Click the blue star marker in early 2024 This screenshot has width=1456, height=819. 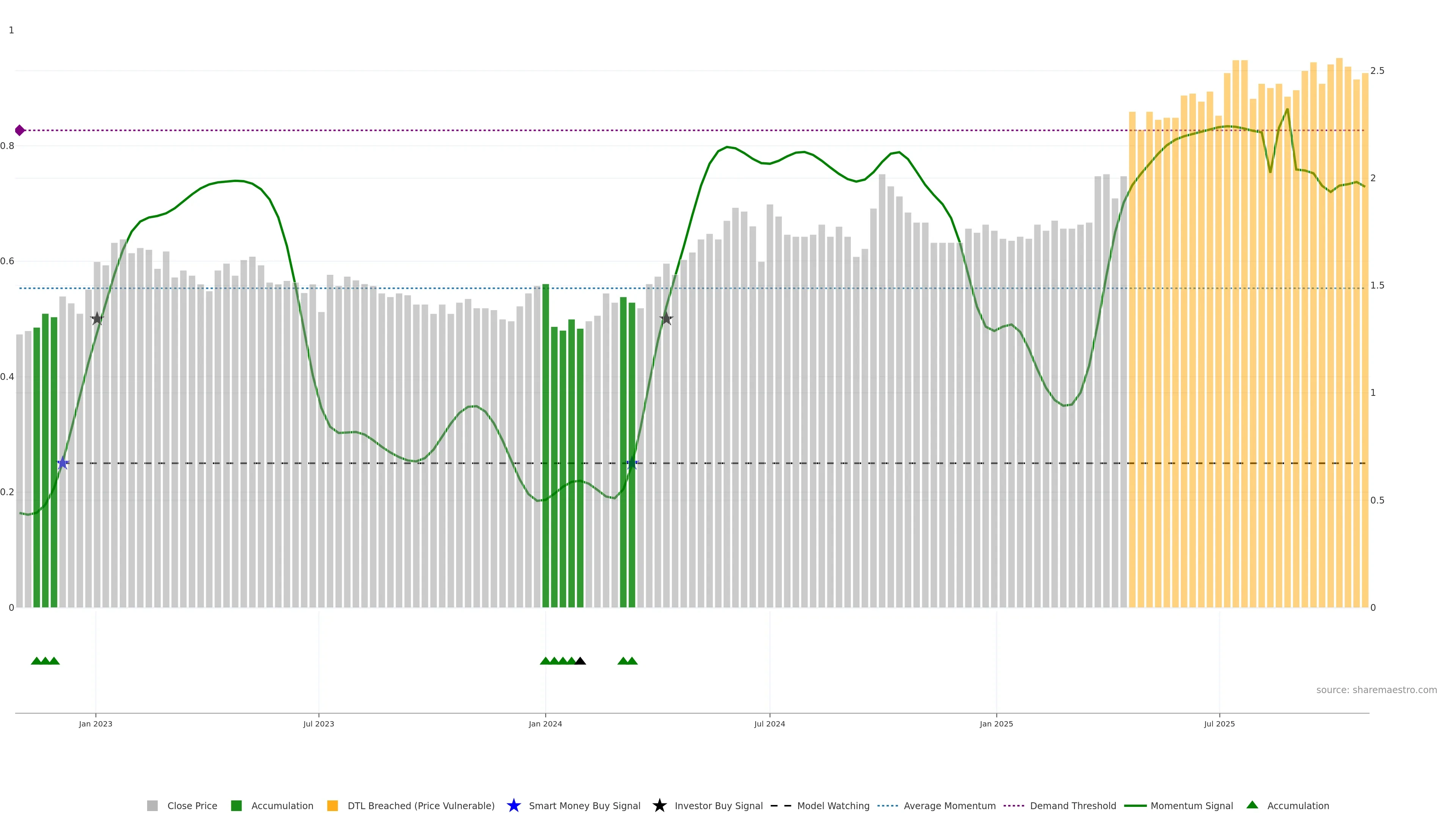click(632, 463)
